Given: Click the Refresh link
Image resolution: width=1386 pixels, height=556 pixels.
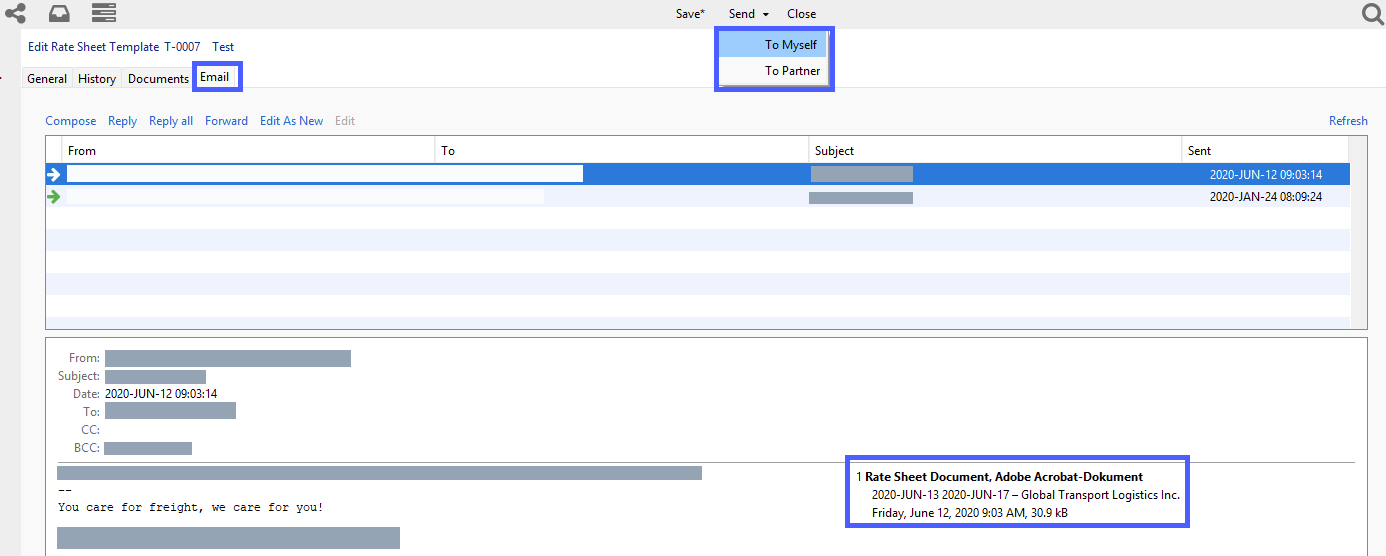Looking at the screenshot, I should click(x=1348, y=121).
